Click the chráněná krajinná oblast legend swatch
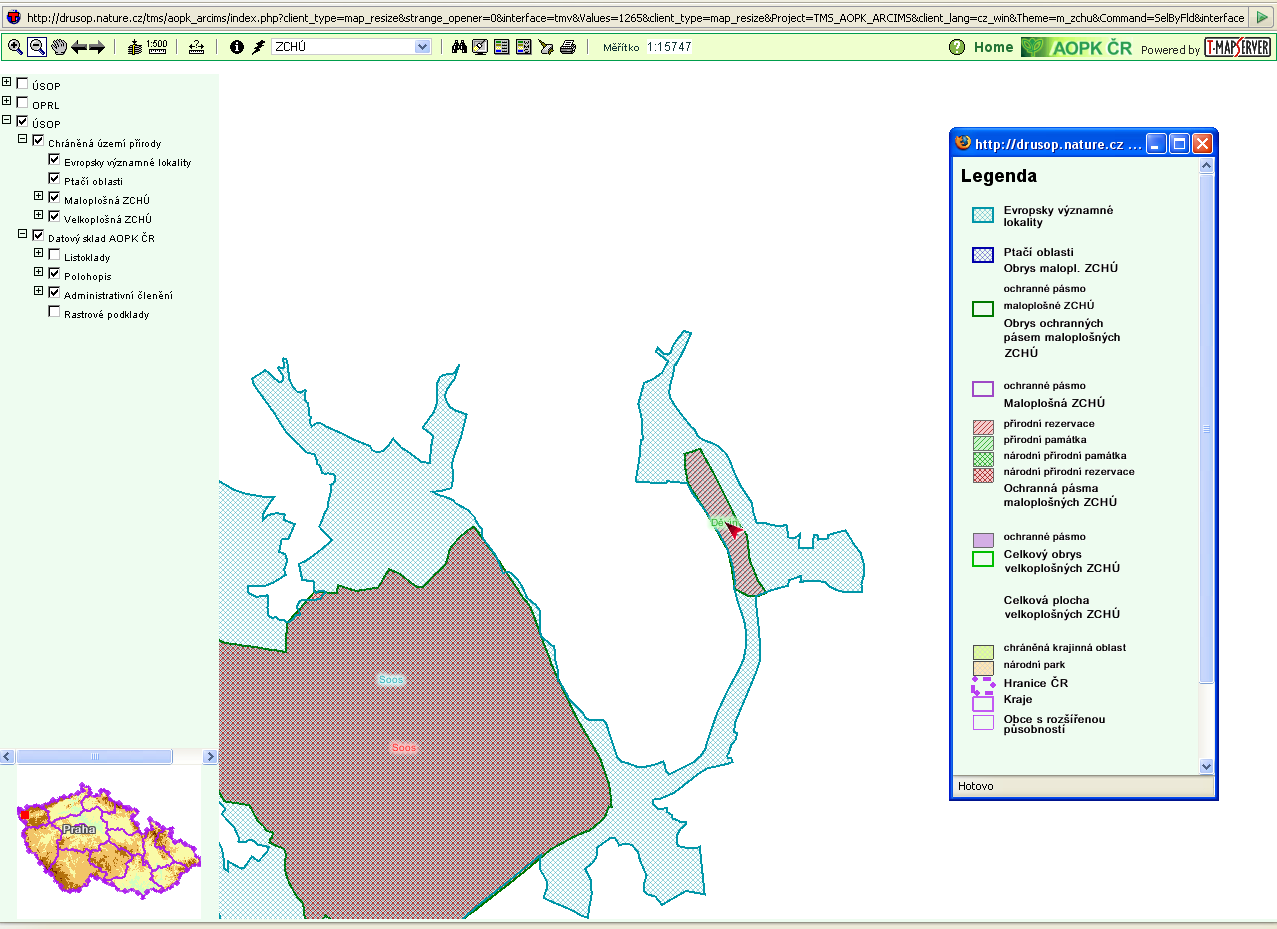The width and height of the screenshot is (1277, 929). tap(983, 652)
